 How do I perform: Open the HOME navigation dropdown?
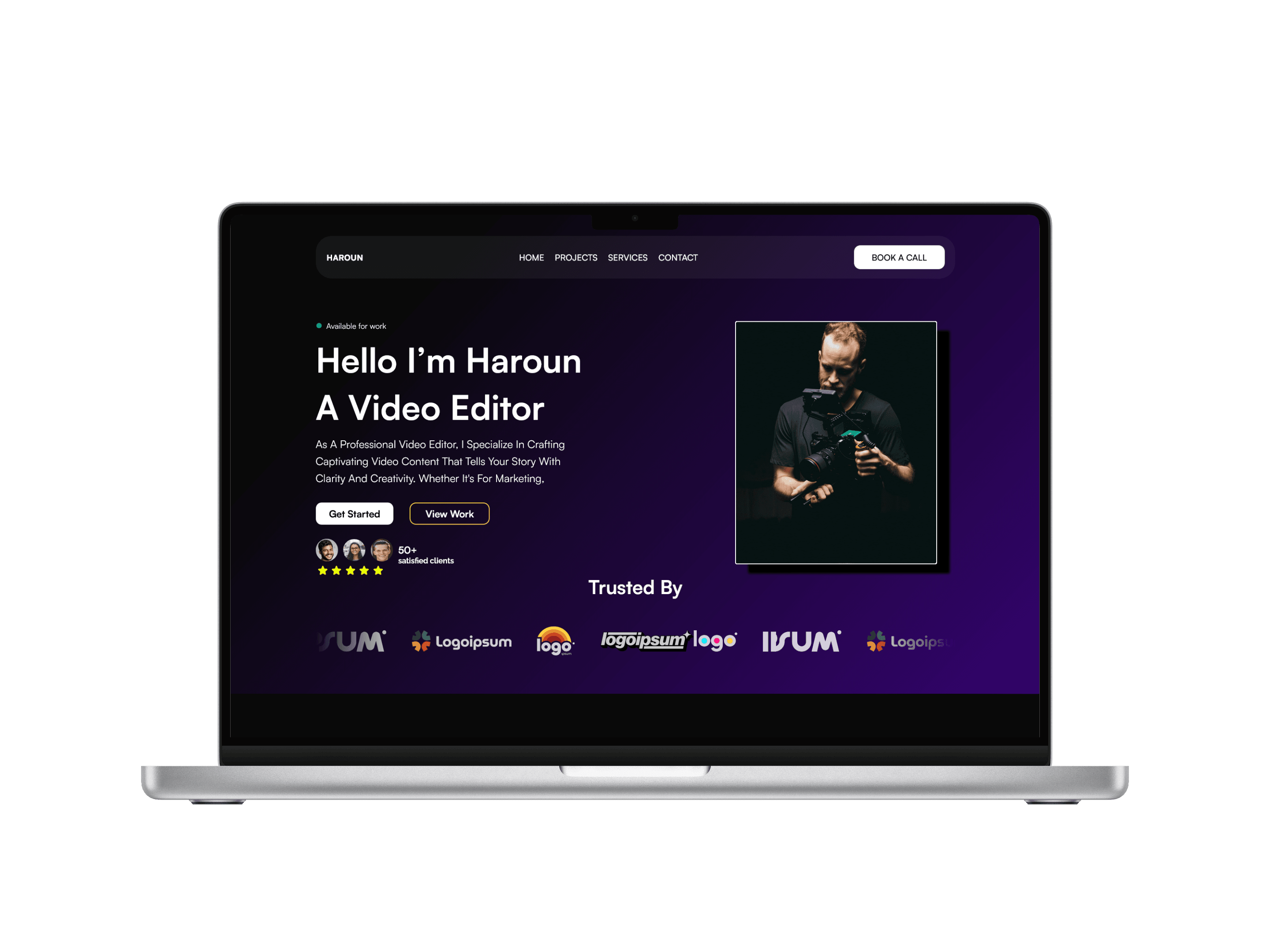tap(530, 257)
